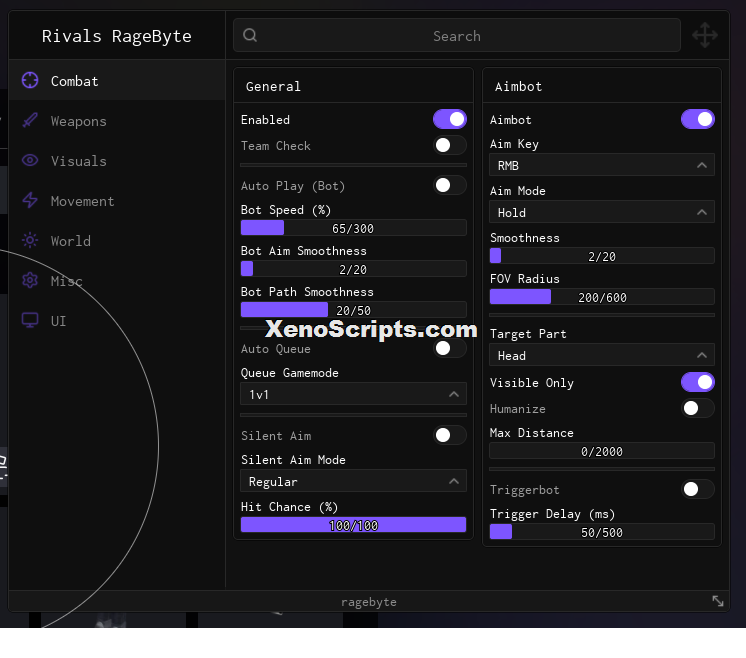The width and height of the screenshot is (746, 658).
Task: Click the Rivals RageByte title
Action: pos(117,36)
